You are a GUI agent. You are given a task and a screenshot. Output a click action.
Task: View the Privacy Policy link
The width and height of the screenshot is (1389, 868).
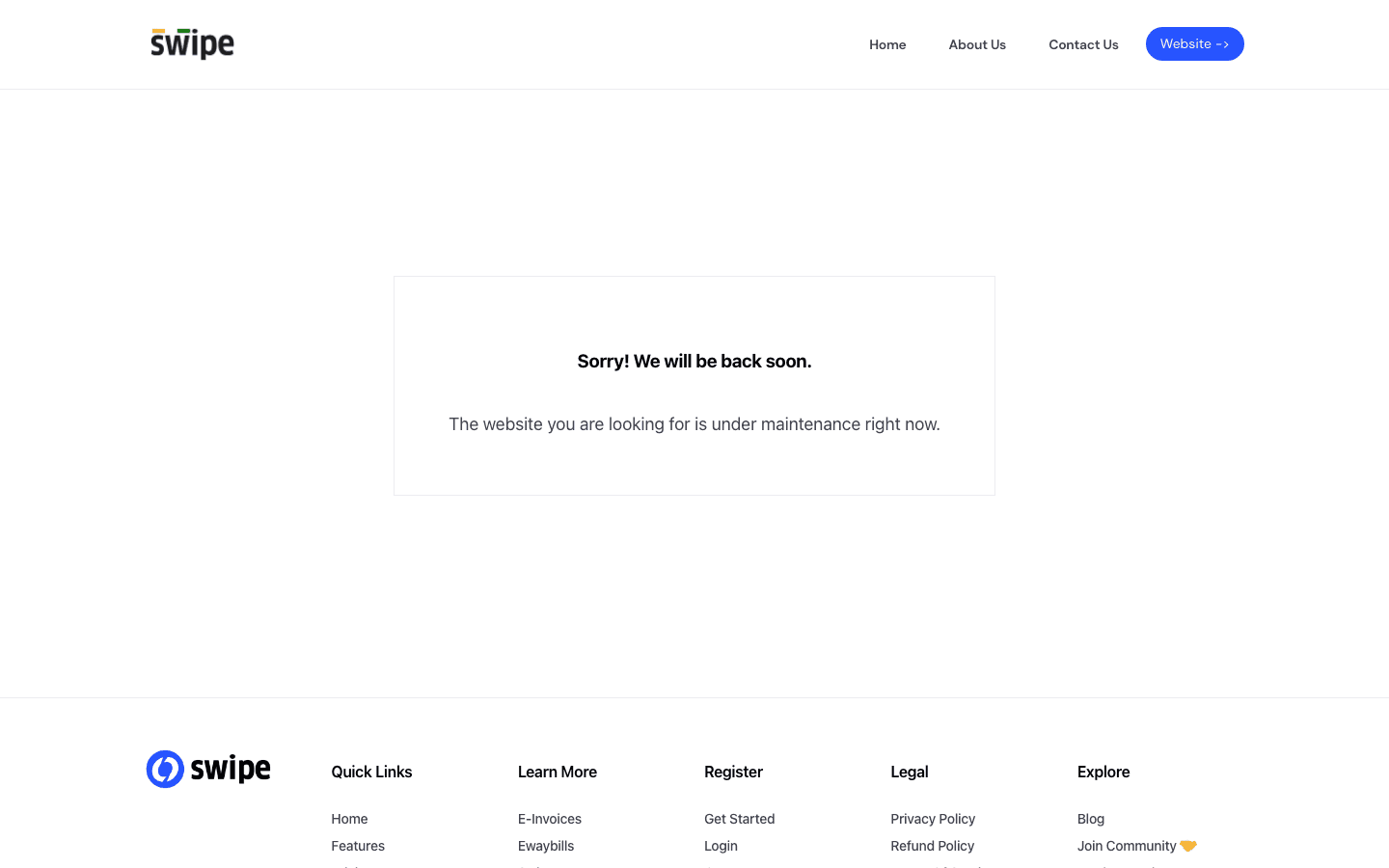click(x=933, y=819)
